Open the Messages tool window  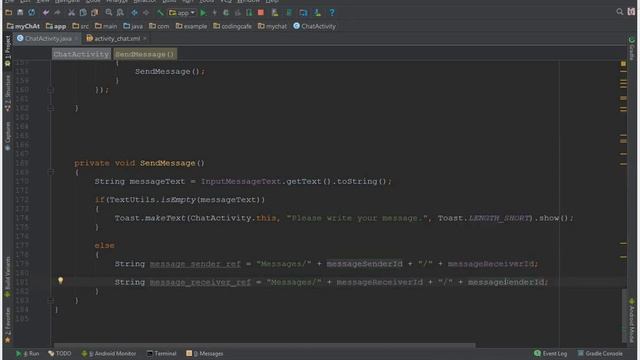coord(204,353)
